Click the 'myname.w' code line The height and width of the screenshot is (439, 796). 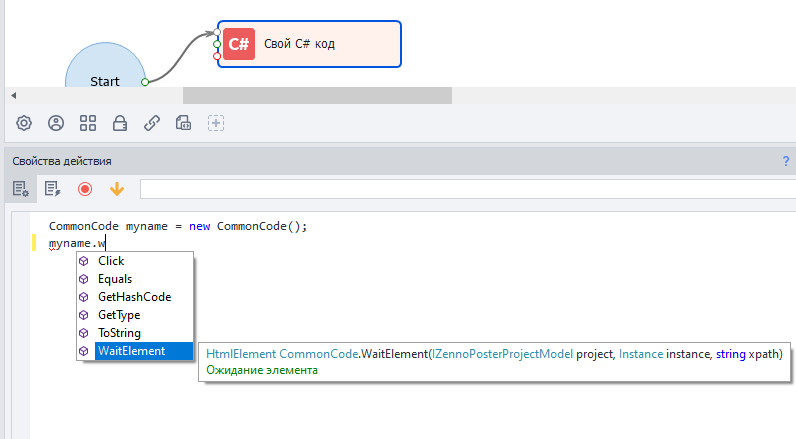coord(77,244)
